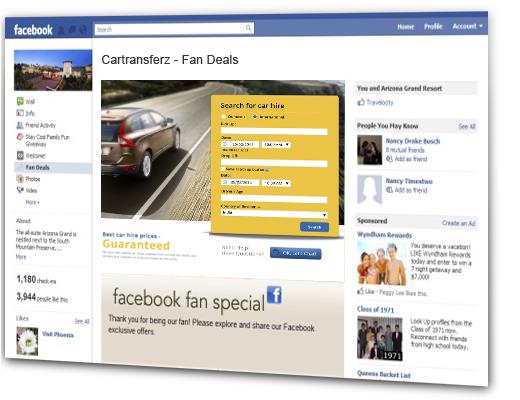Image resolution: width=520 pixels, height=400 pixels.
Task: Click Class of 1971 ad photo
Action: [x=380, y=338]
